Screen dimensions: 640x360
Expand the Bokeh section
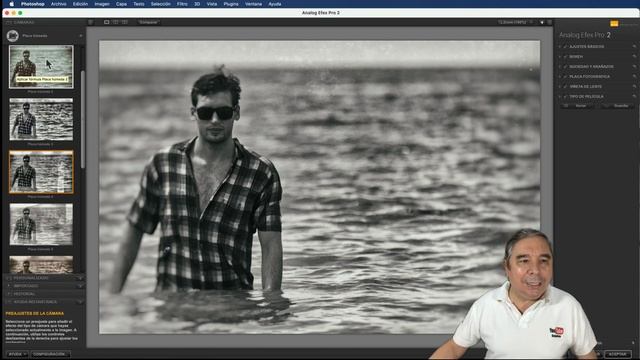pyautogui.click(x=560, y=56)
